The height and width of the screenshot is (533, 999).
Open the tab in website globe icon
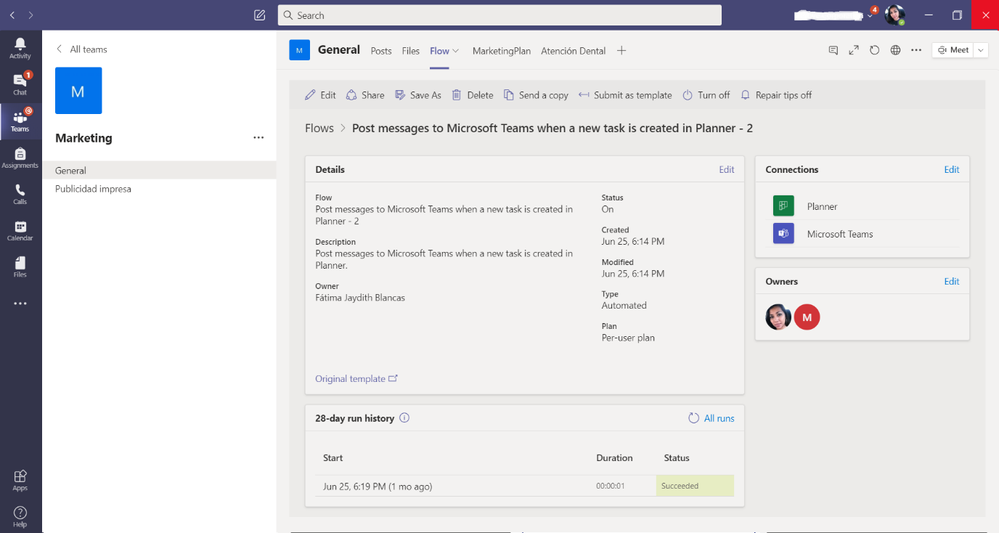point(895,50)
